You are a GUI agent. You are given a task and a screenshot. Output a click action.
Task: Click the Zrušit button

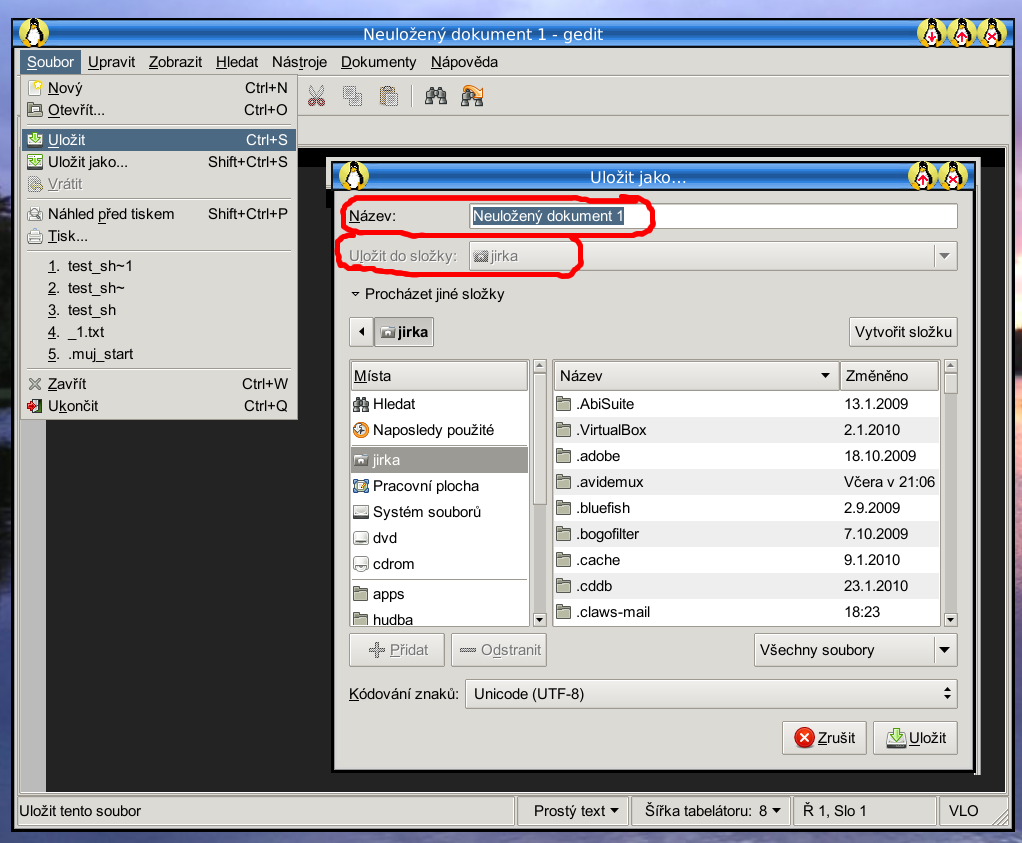pyautogui.click(x=825, y=738)
